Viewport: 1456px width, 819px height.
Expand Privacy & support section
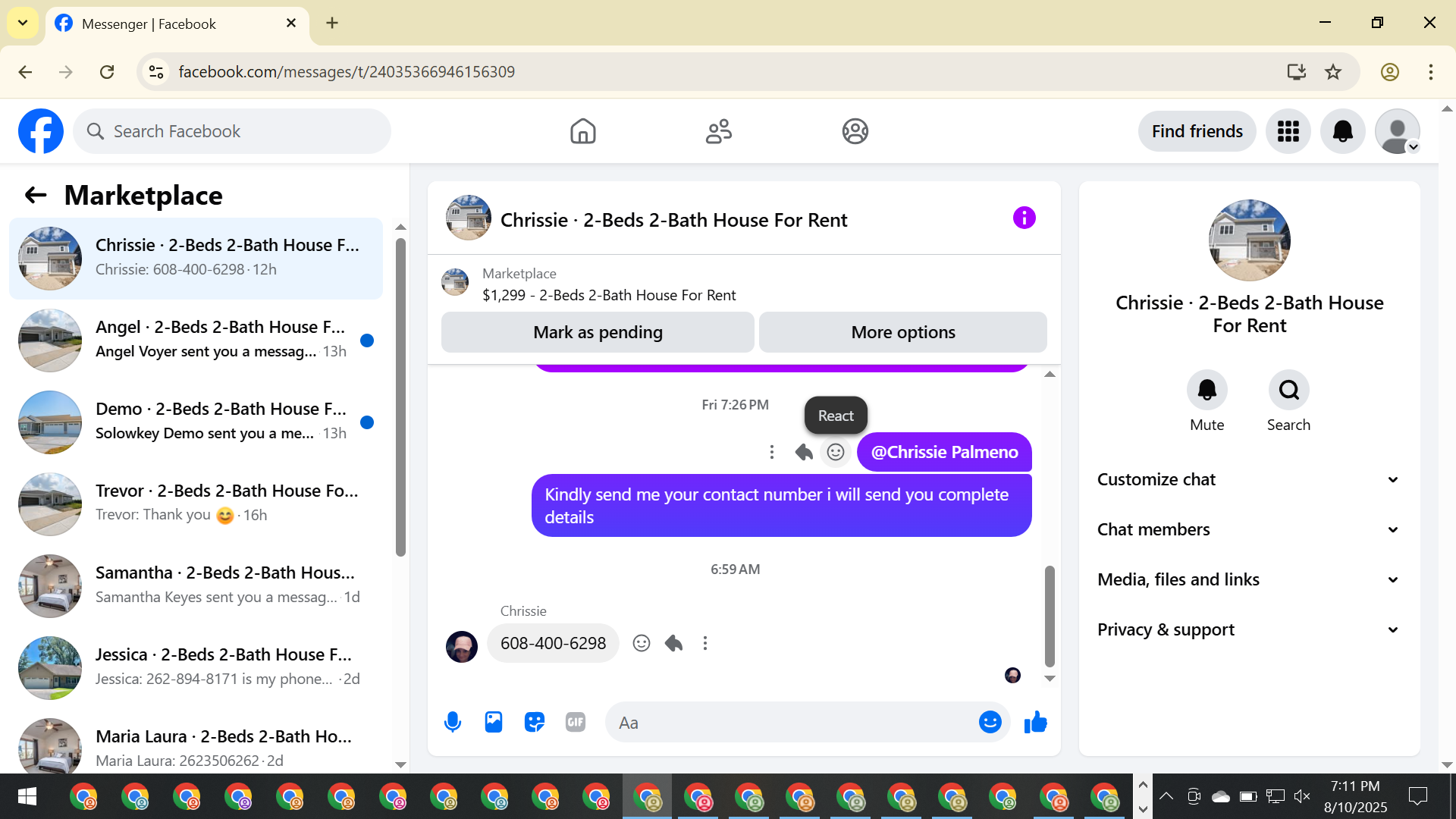(x=1249, y=629)
